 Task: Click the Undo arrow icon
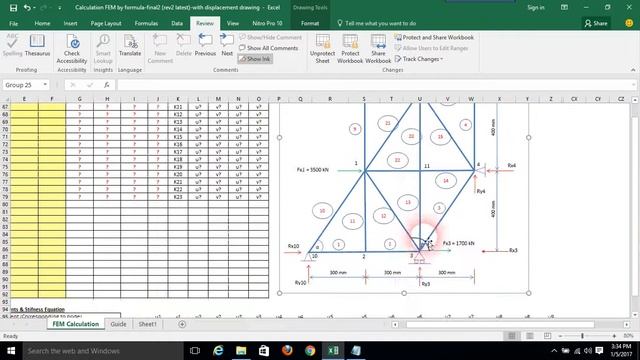pyautogui.click(x=27, y=8)
